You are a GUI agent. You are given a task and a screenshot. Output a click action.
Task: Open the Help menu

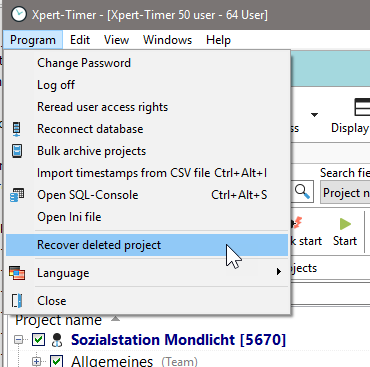(x=218, y=40)
